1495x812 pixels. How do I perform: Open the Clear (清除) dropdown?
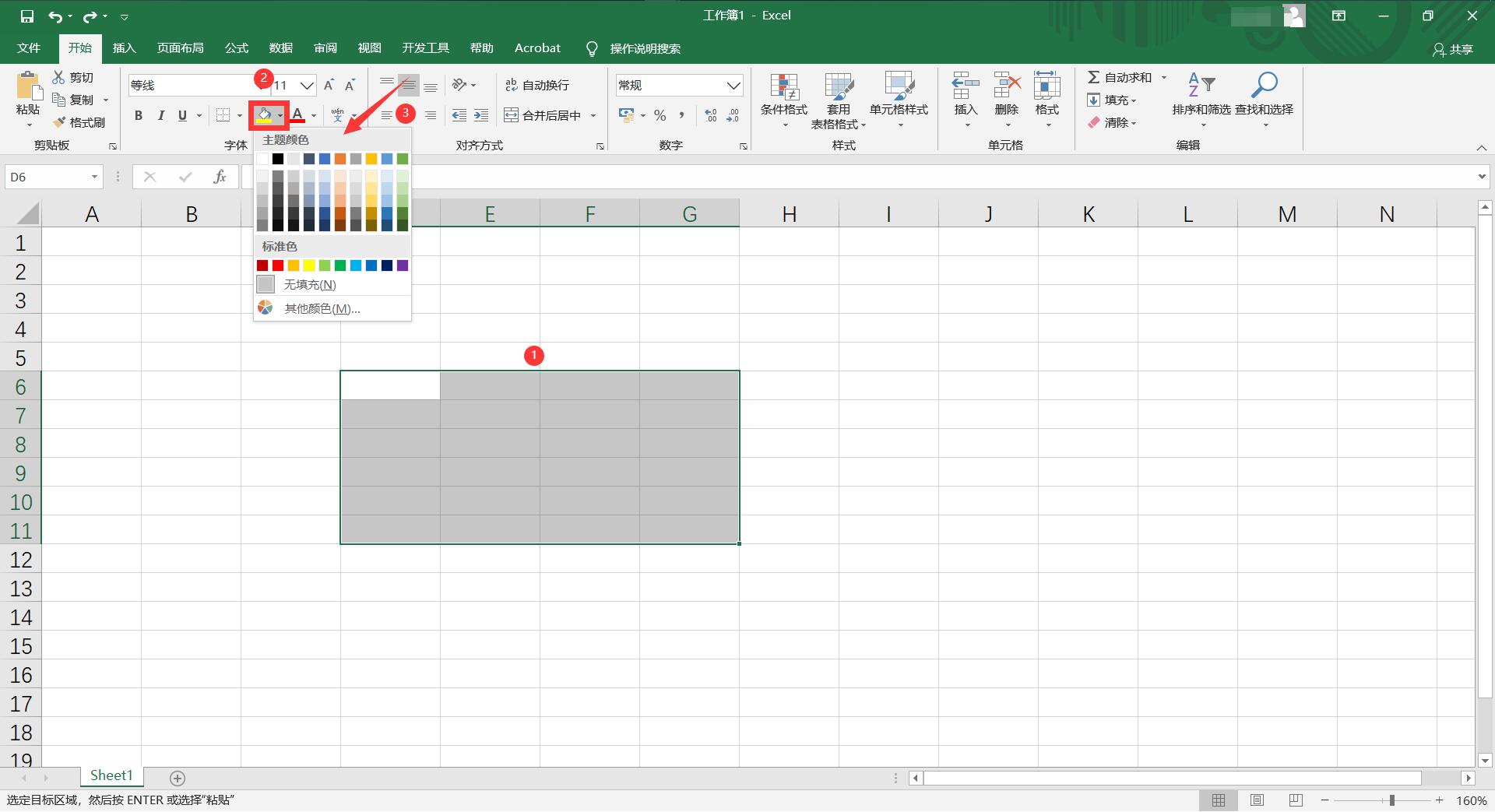click(1112, 122)
